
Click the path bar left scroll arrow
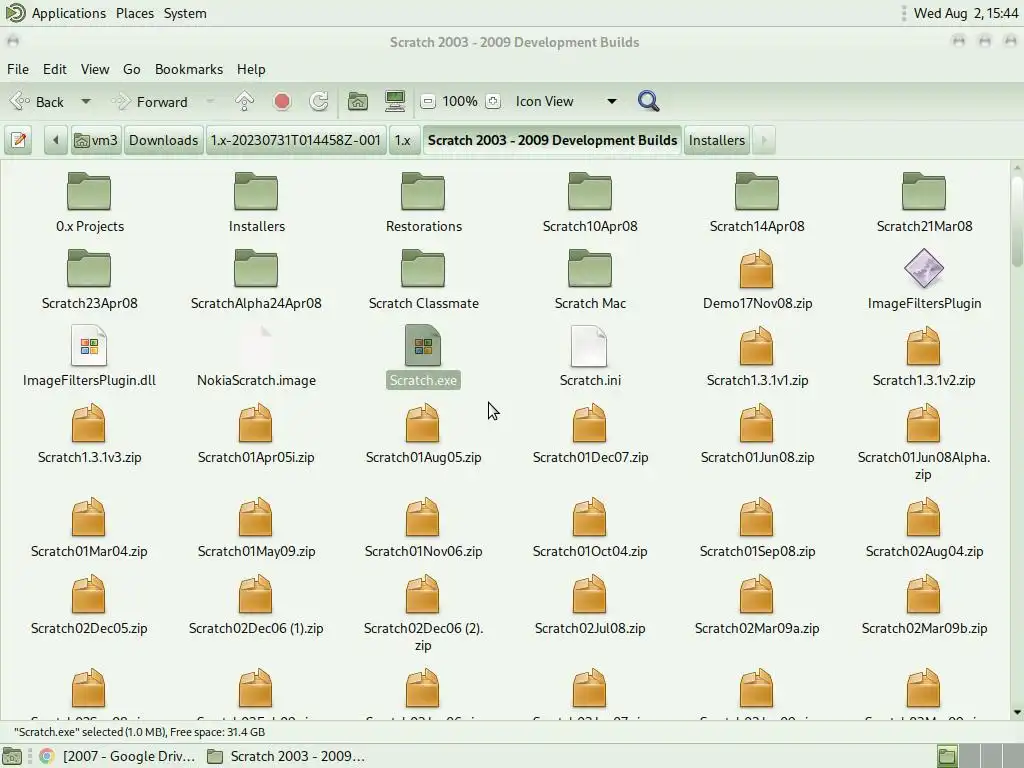tap(56, 140)
